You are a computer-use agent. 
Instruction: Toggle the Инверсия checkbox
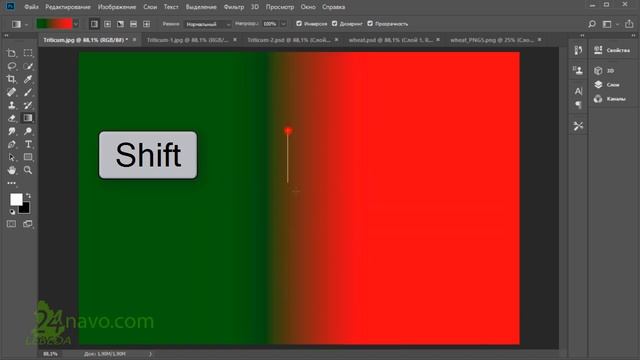tap(299, 24)
